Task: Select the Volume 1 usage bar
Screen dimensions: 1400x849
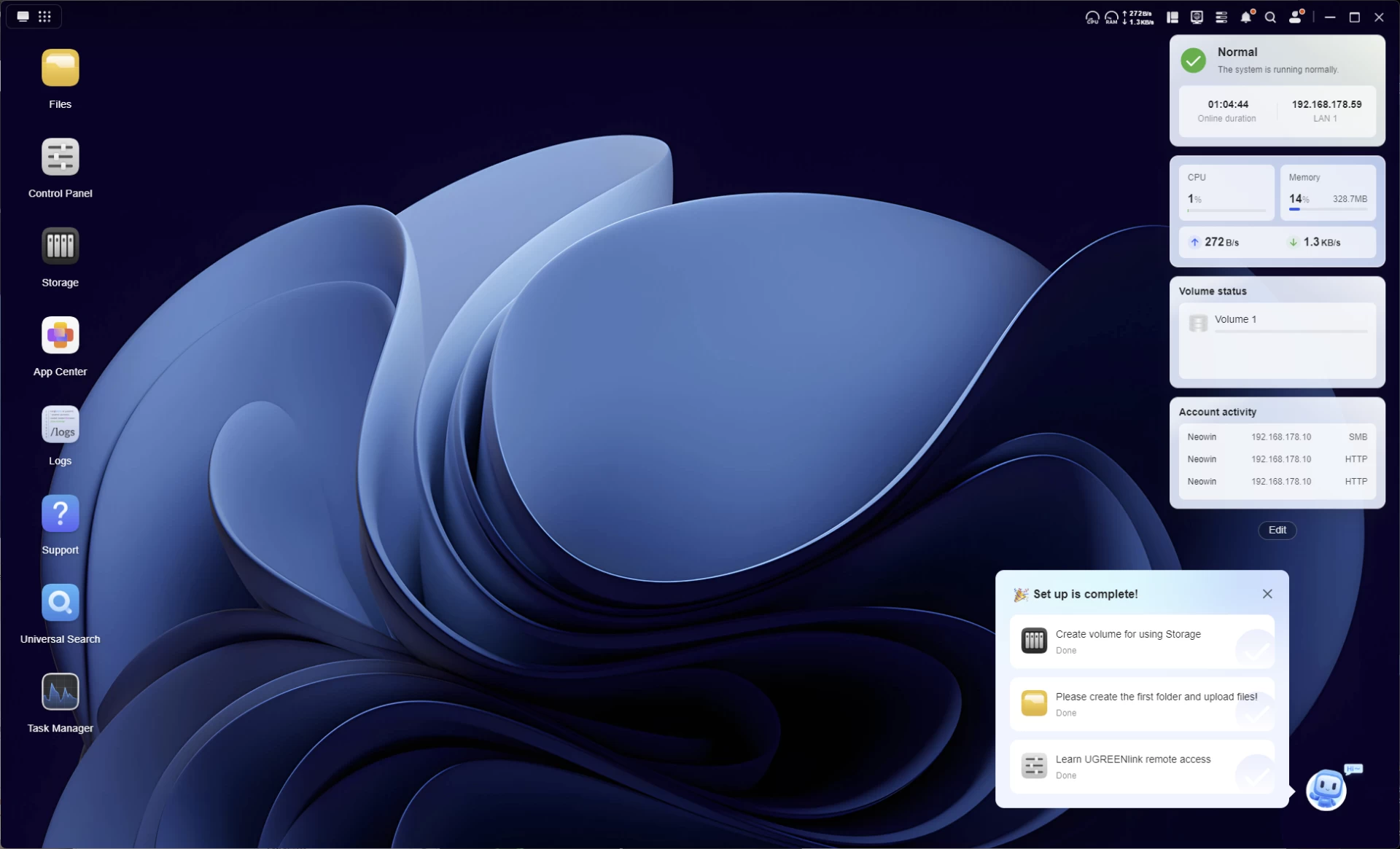Action: [1291, 332]
